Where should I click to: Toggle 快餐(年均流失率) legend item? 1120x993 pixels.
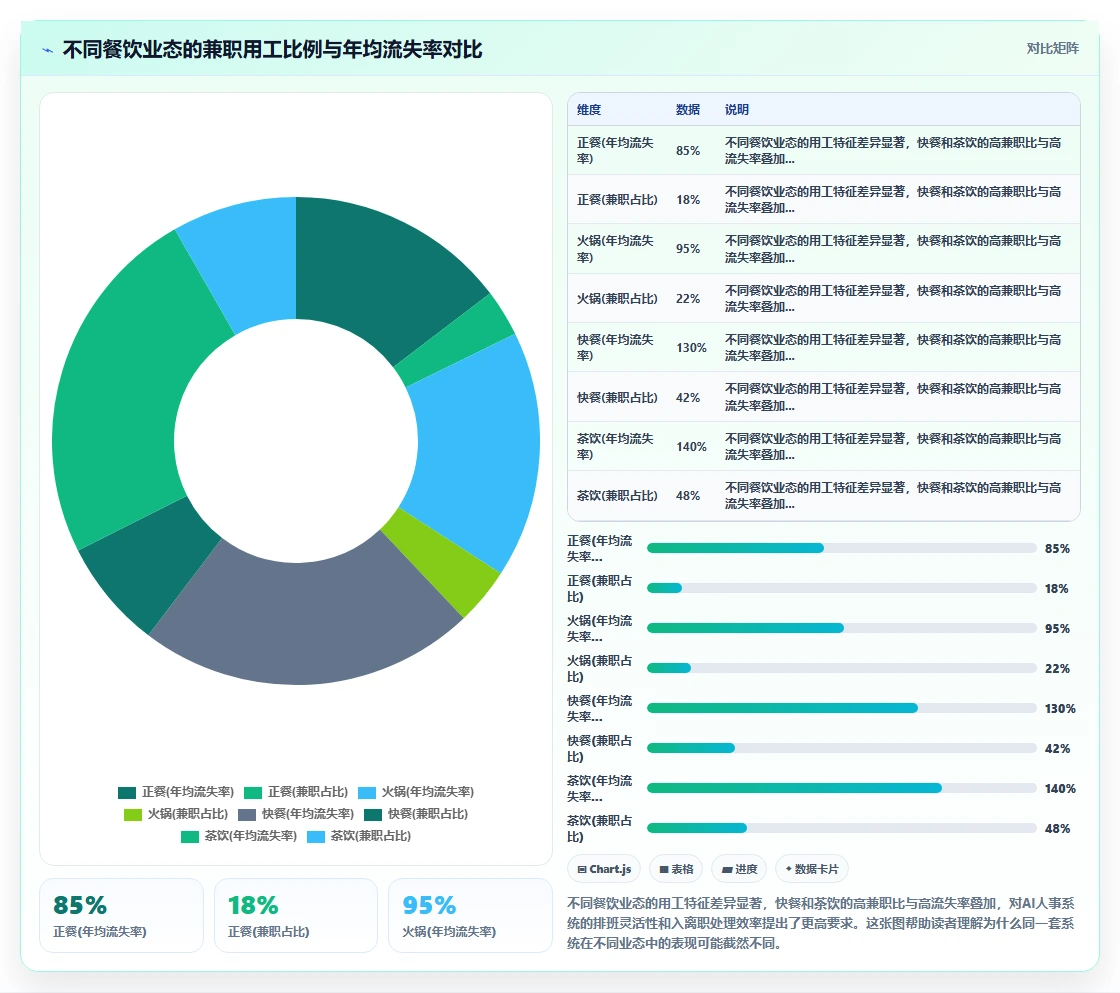(296, 814)
